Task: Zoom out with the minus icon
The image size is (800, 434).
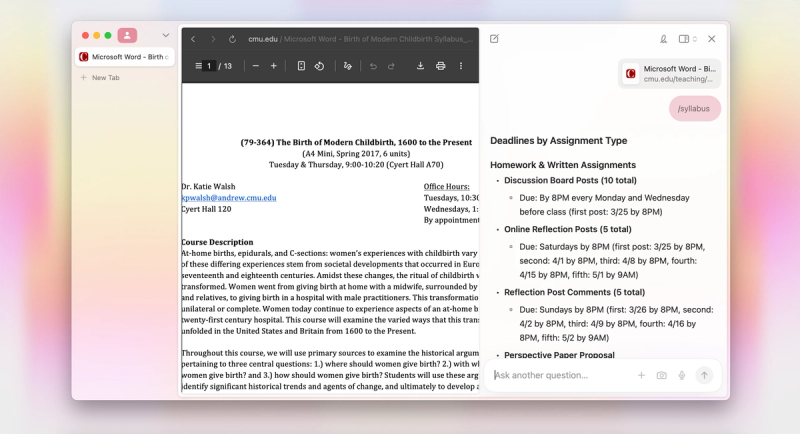Action: click(256, 66)
